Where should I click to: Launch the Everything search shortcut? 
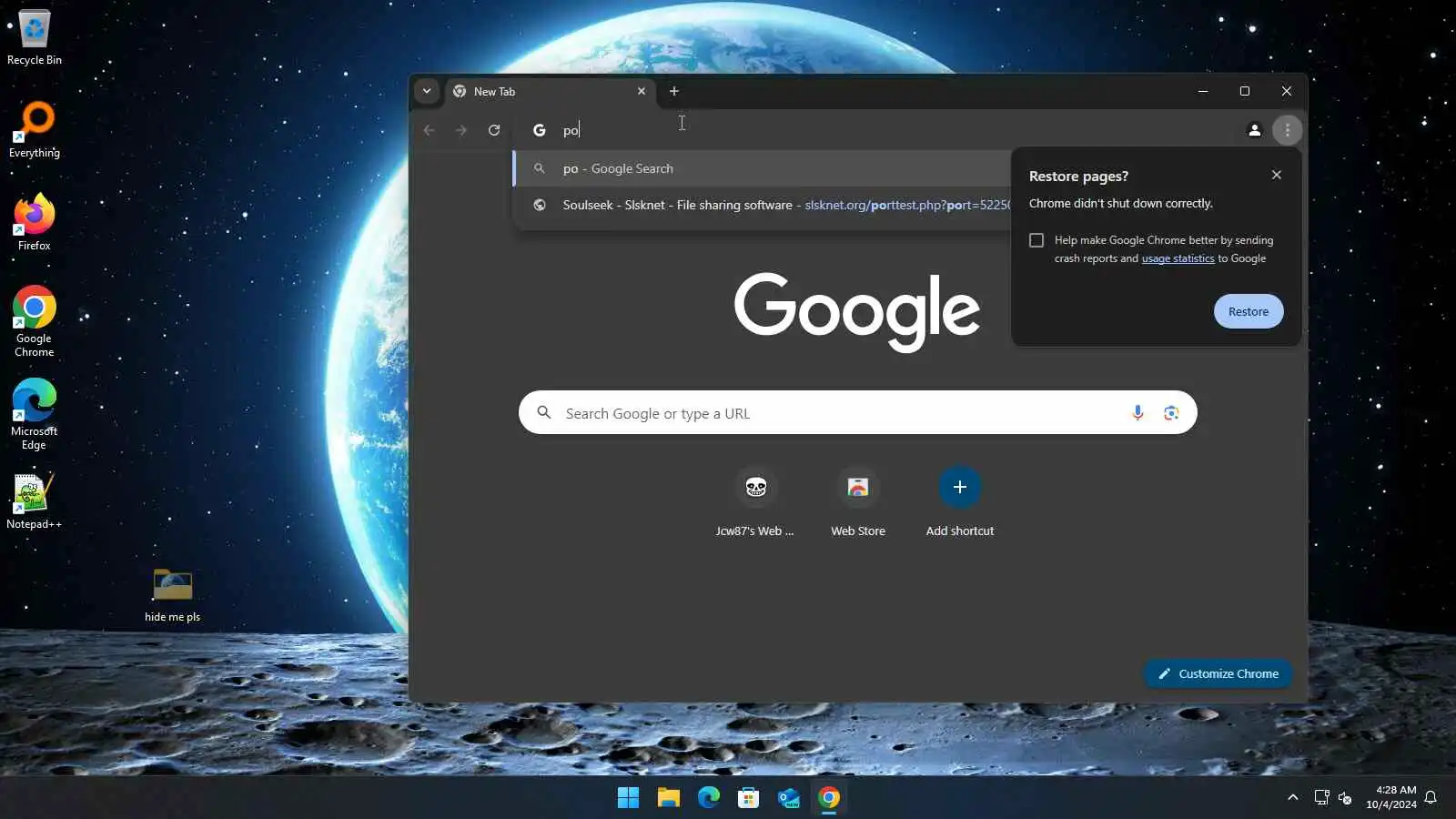(35, 130)
